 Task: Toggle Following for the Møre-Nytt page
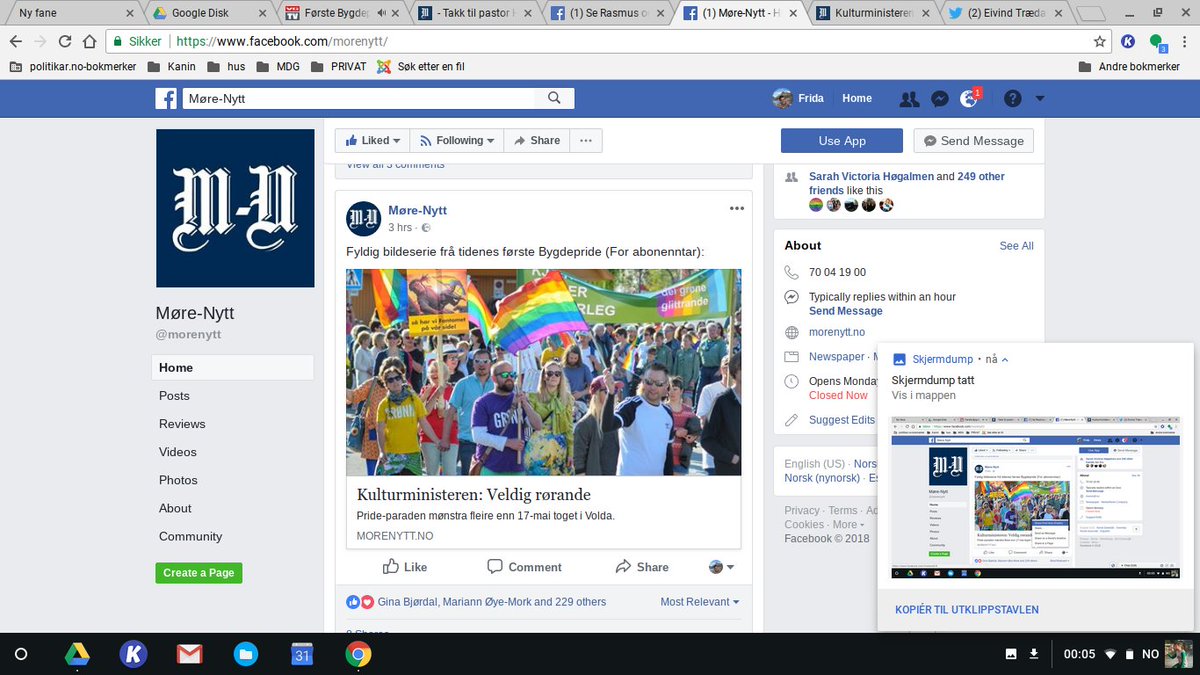coord(456,140)
